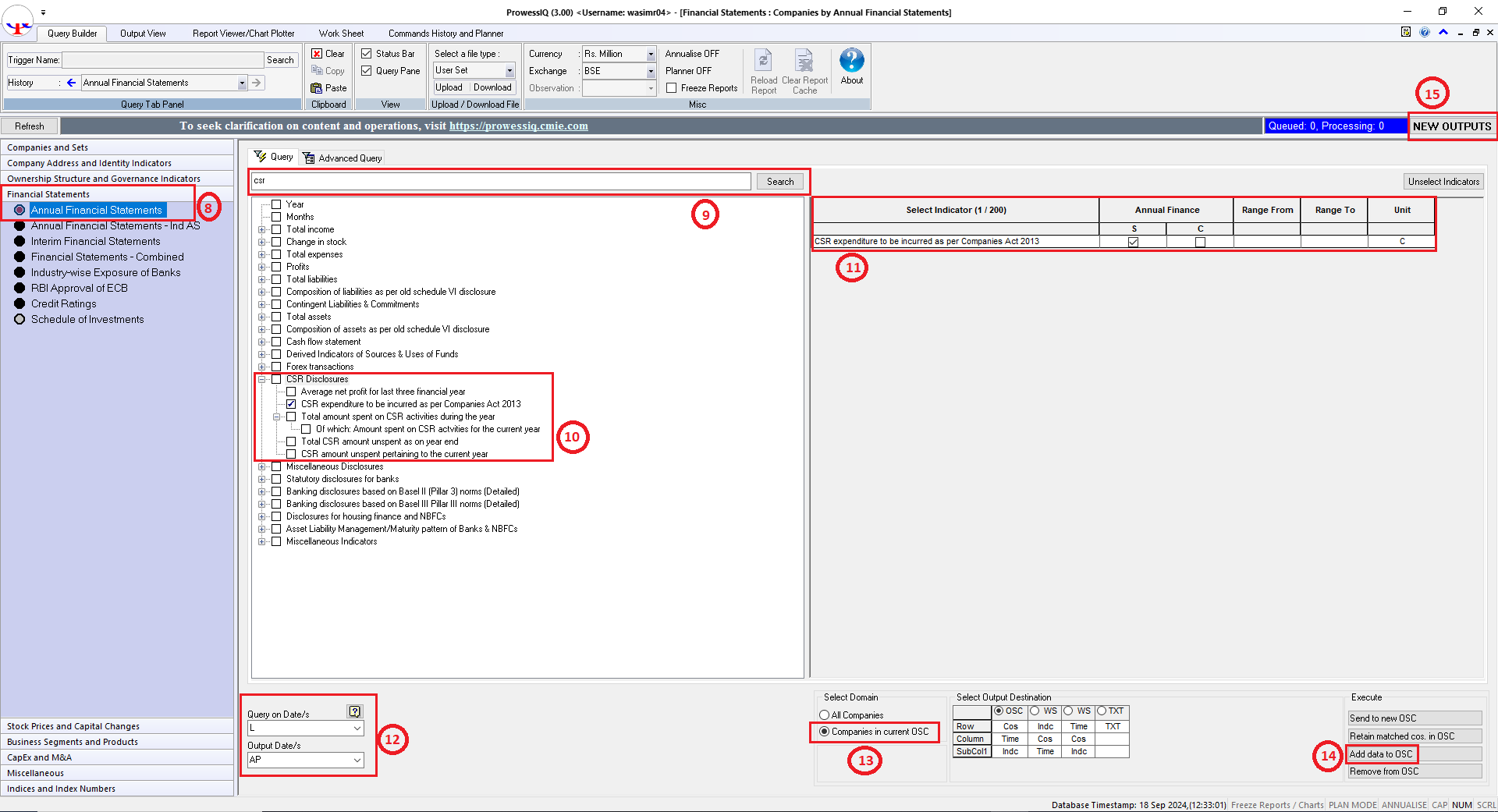1498x812 pixels.
Task: Click the Refresh button
Action: click(30, 126)
